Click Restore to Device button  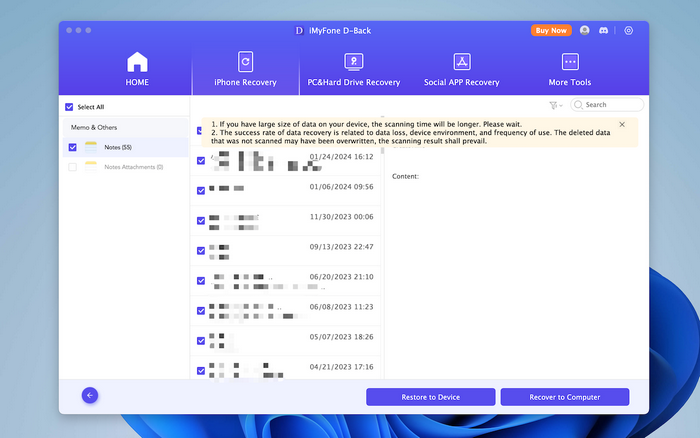pyautogui.click(x=430, y=397)
